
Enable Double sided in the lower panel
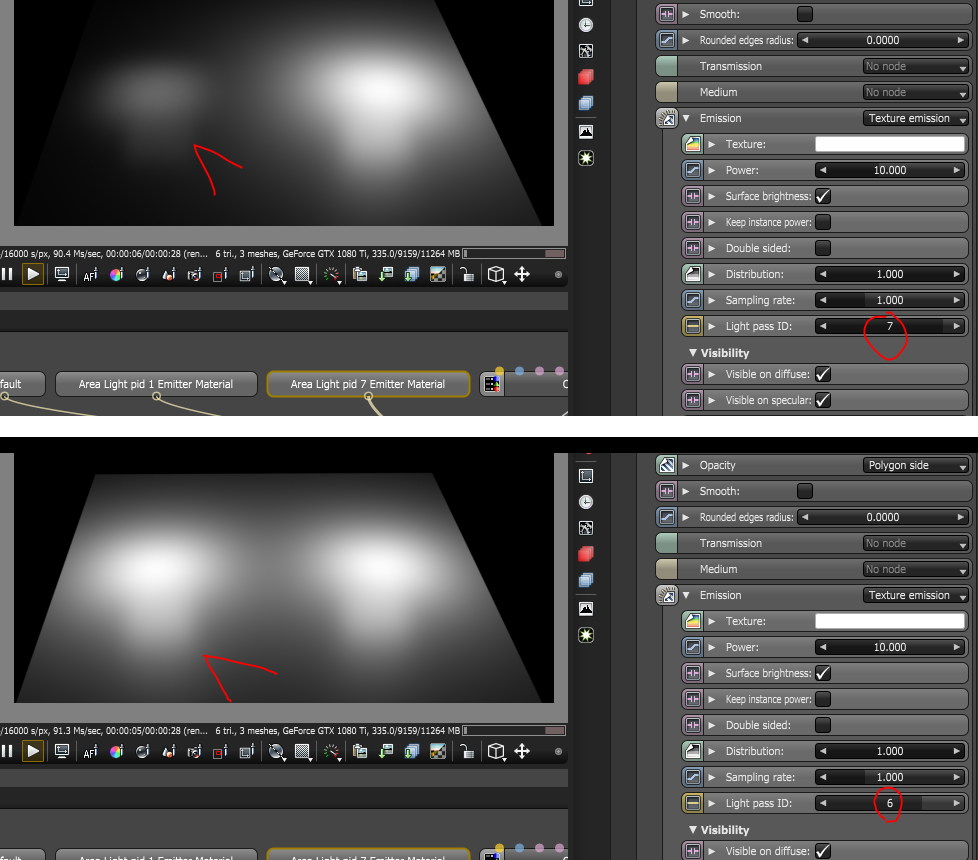click(823, 725)
